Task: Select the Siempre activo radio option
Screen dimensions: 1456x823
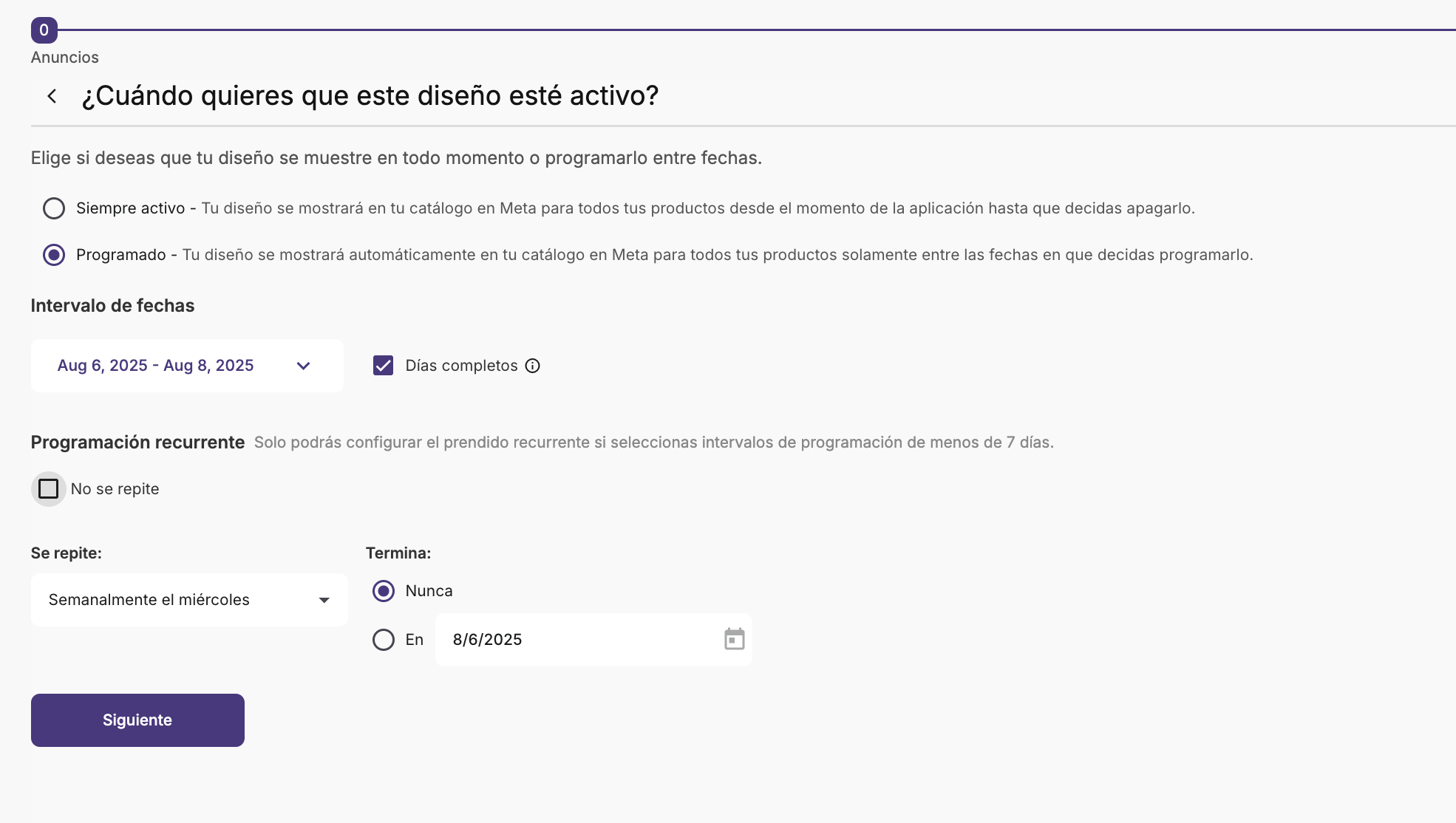Action: pos(54,208)
